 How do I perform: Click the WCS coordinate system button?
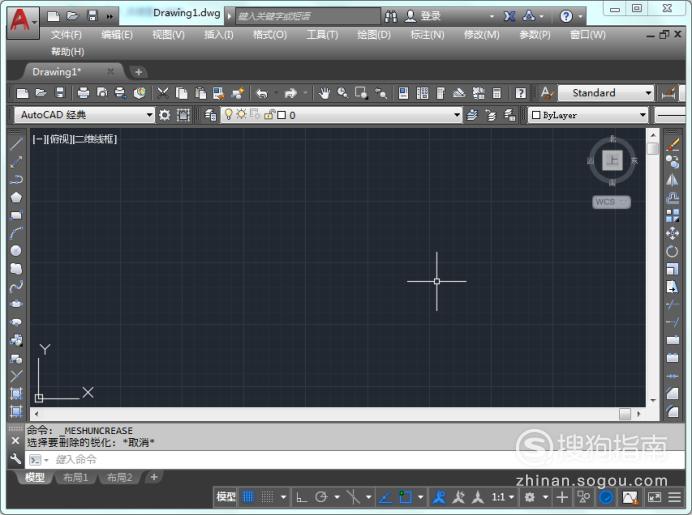pyautogui.click(x=611, y=202)
